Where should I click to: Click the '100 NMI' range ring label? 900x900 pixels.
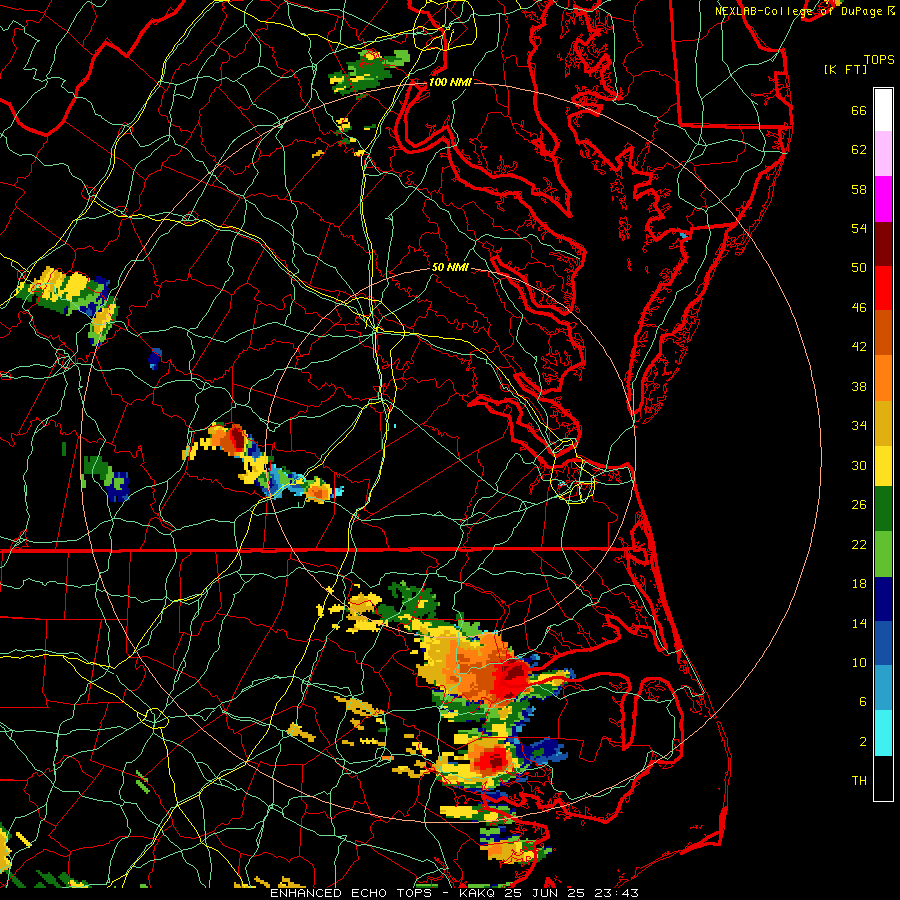pos(451,82)
